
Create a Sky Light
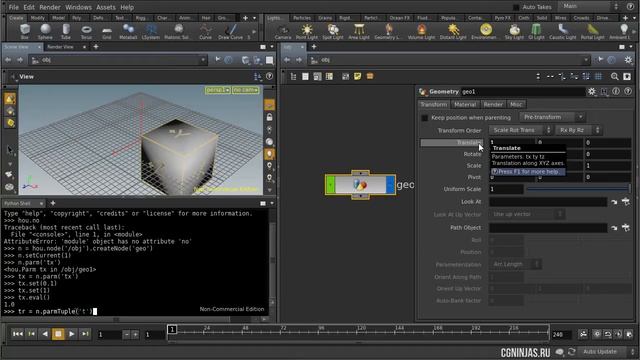point(514,31)
